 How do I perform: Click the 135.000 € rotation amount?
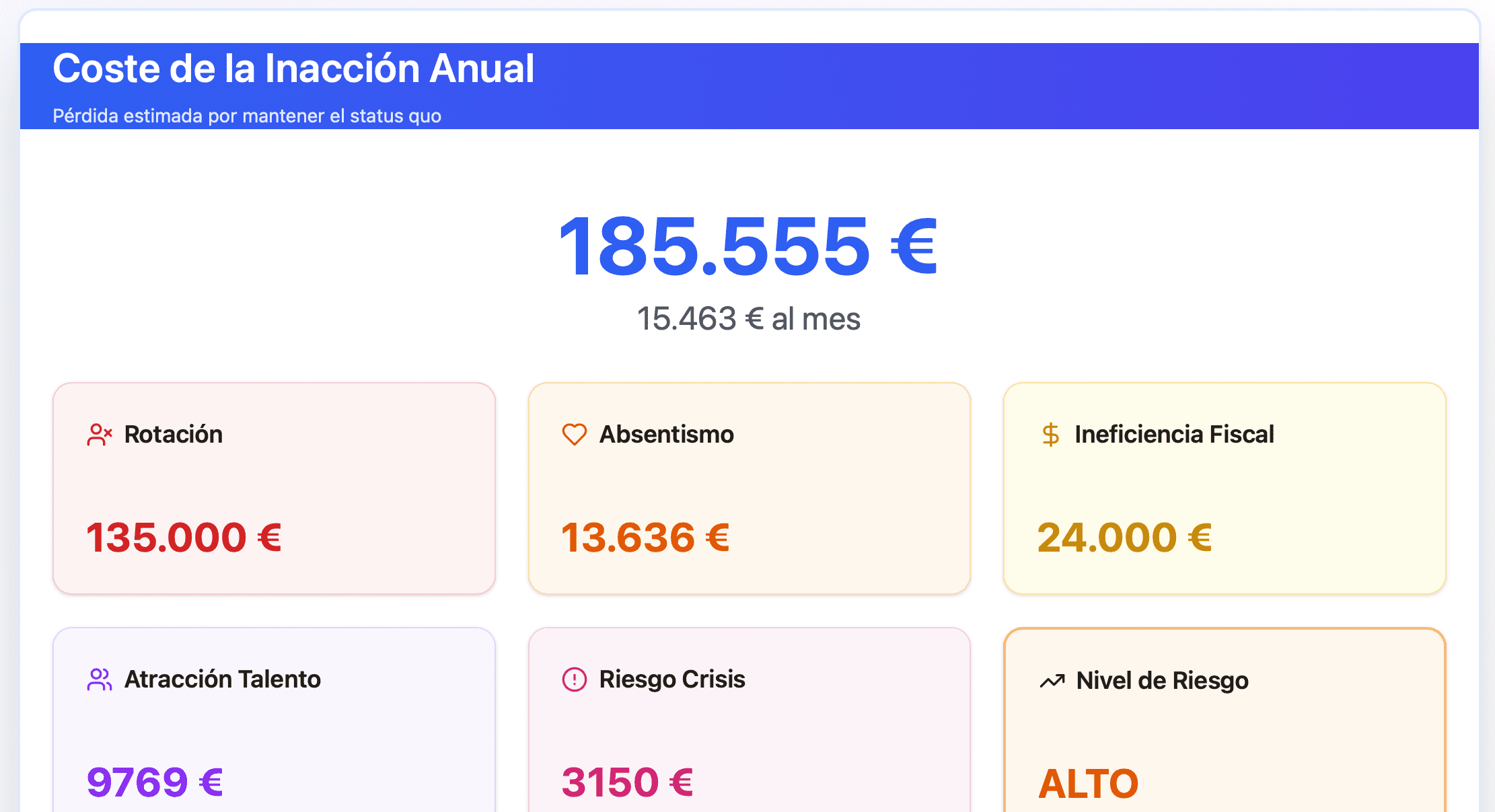[184, 538]
